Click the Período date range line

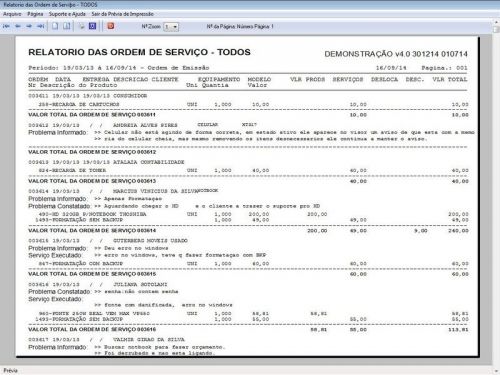point(119,68)
